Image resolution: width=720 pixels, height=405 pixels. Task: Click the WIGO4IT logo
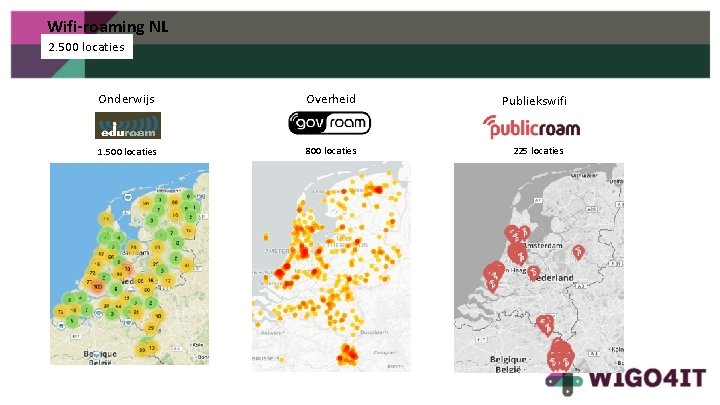[x=625, y=381]
